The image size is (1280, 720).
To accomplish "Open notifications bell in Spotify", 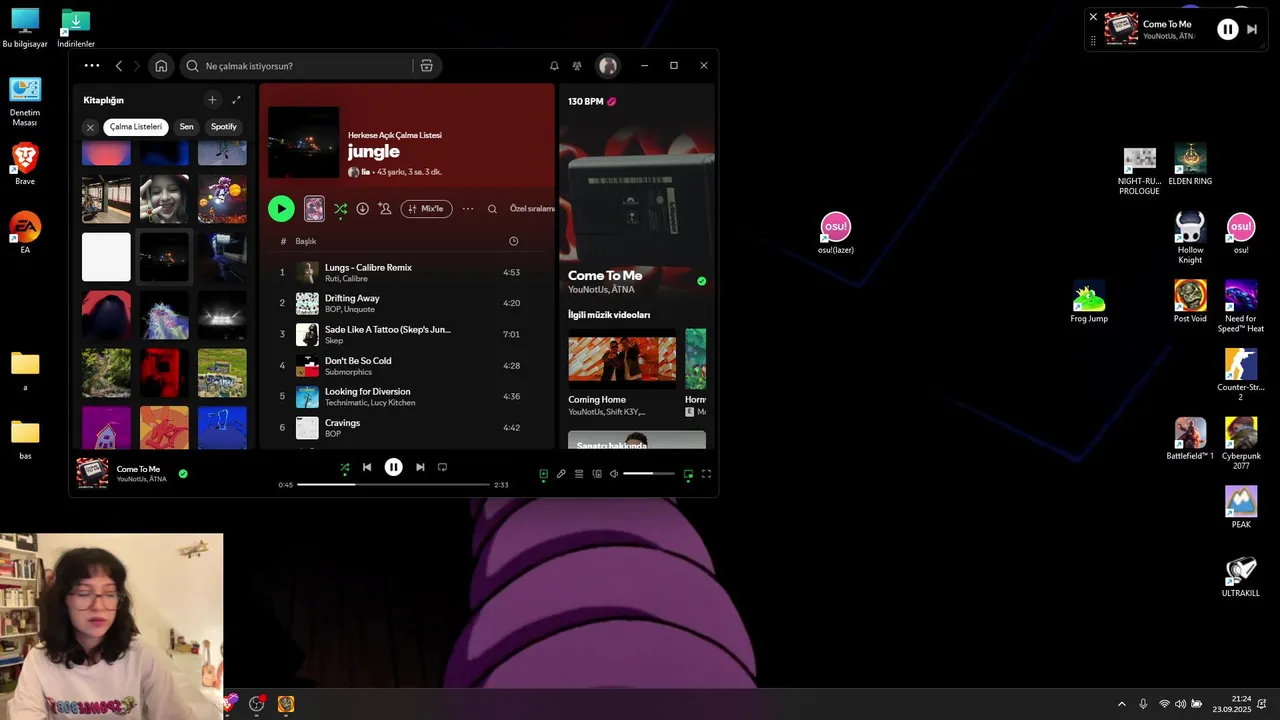I will click(554, 66).
